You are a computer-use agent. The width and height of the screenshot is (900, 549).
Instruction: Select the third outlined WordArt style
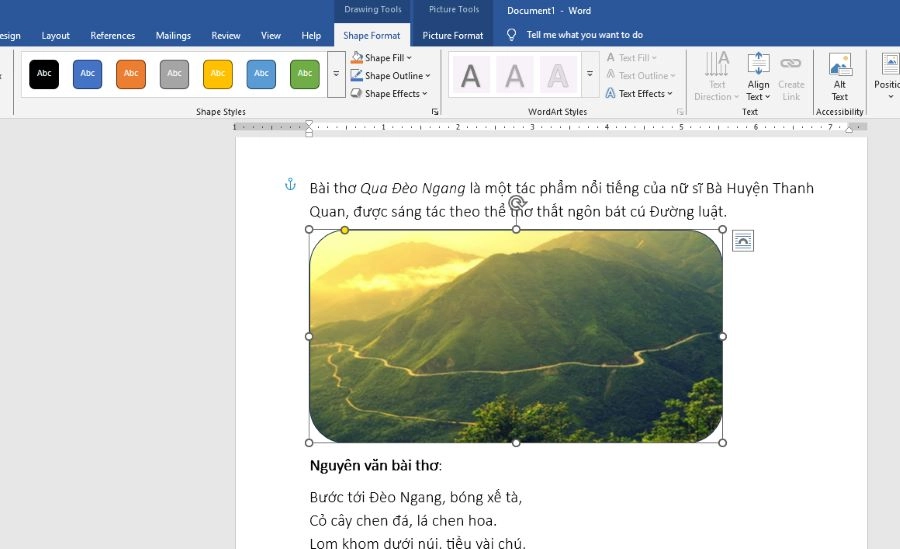pos(558,75)
